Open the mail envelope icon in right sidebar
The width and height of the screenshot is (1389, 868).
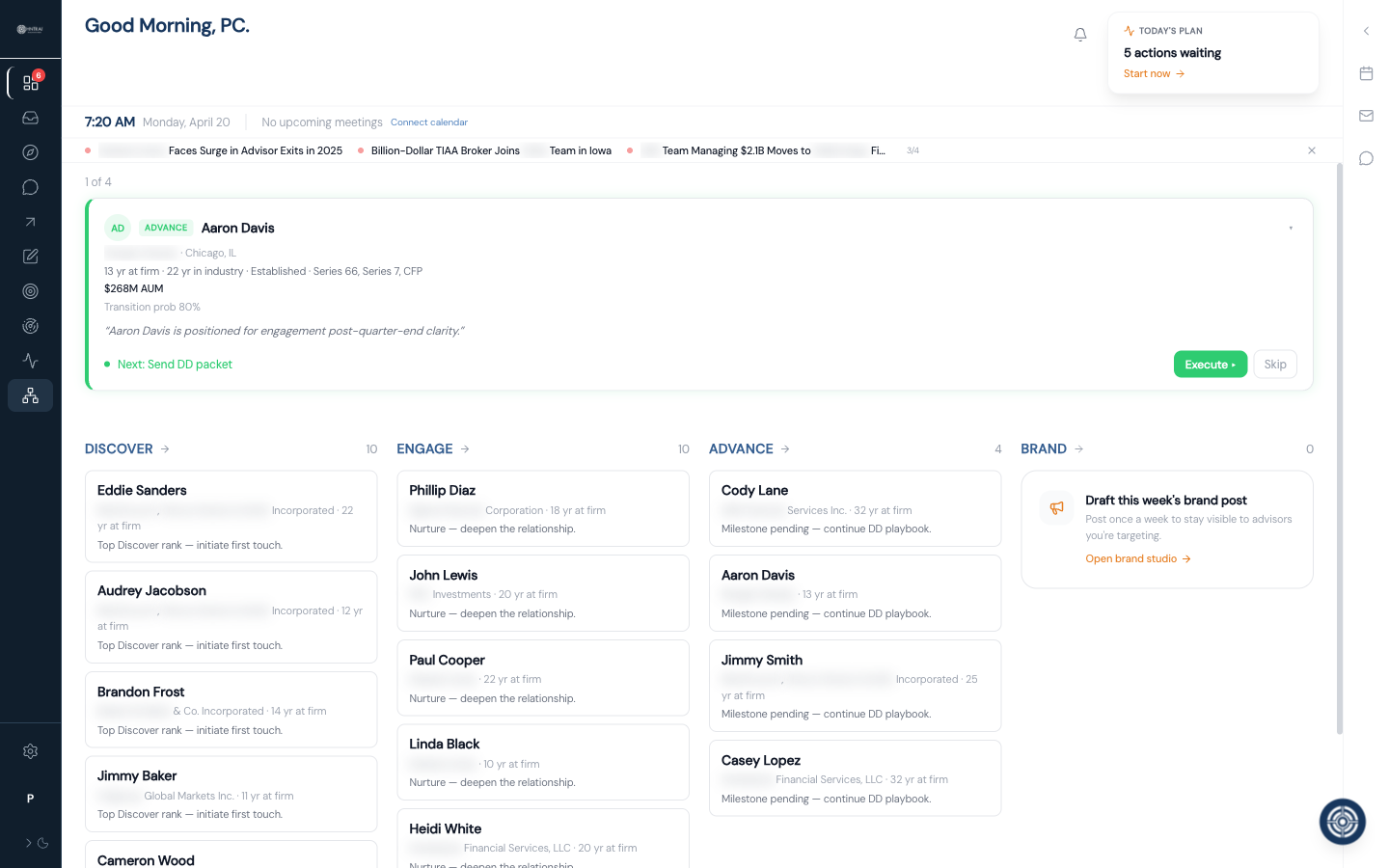[x=1366, y=115]
